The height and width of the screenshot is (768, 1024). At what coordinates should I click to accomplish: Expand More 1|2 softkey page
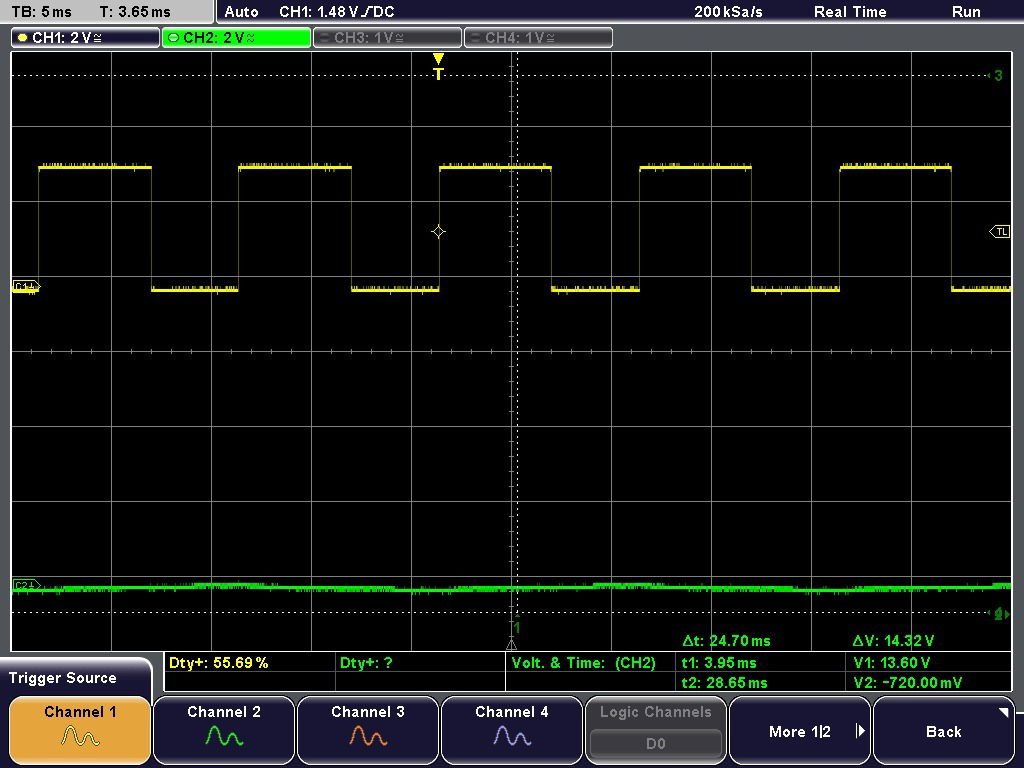click(x=800, y=731)
